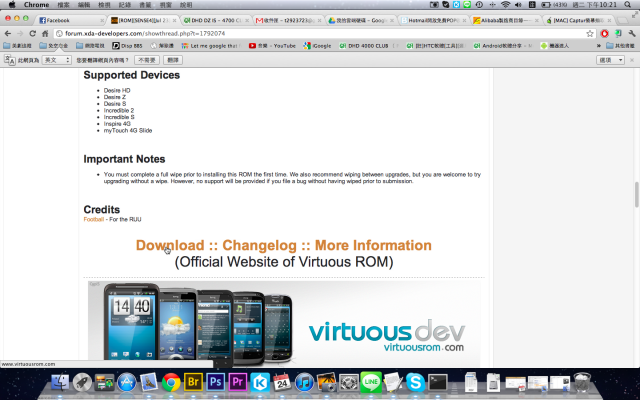This screenshot has width=640, height=400.
Task: Open Spotlight search magnifier in menu bar
Action: coord(628,5)
